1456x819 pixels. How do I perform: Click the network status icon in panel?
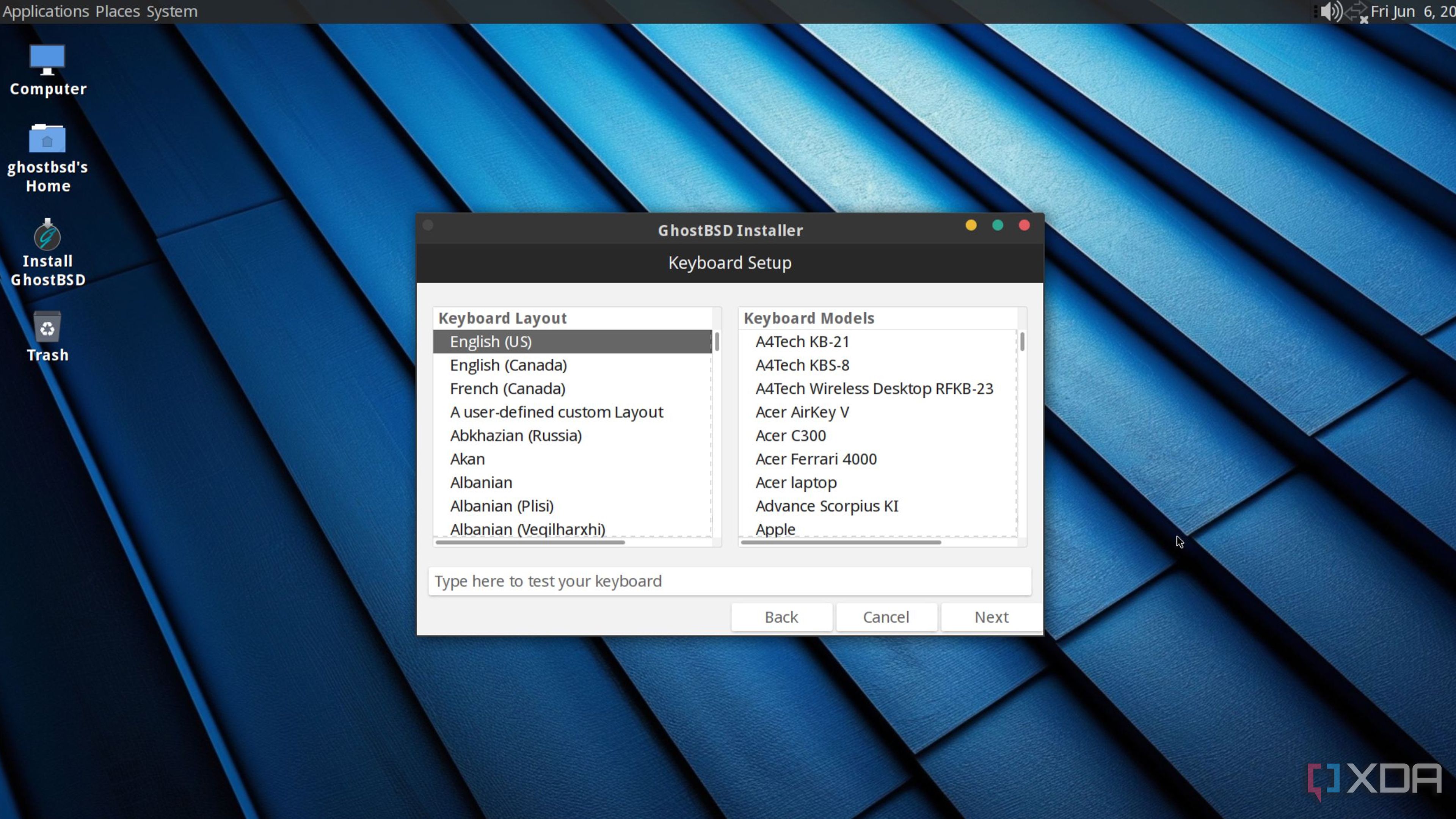click(1357, 12)
